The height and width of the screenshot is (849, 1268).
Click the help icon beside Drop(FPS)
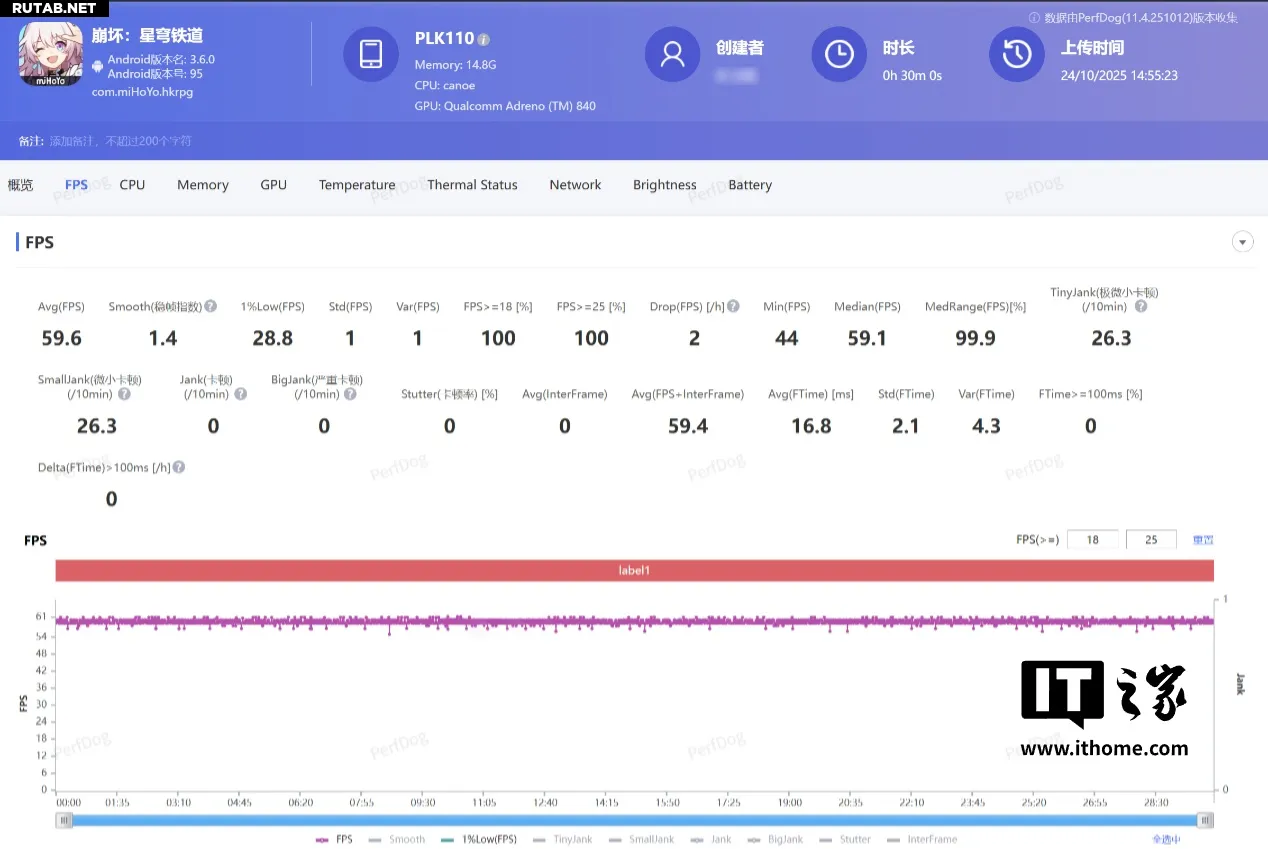pyautogui.click(x=734, y=307)
